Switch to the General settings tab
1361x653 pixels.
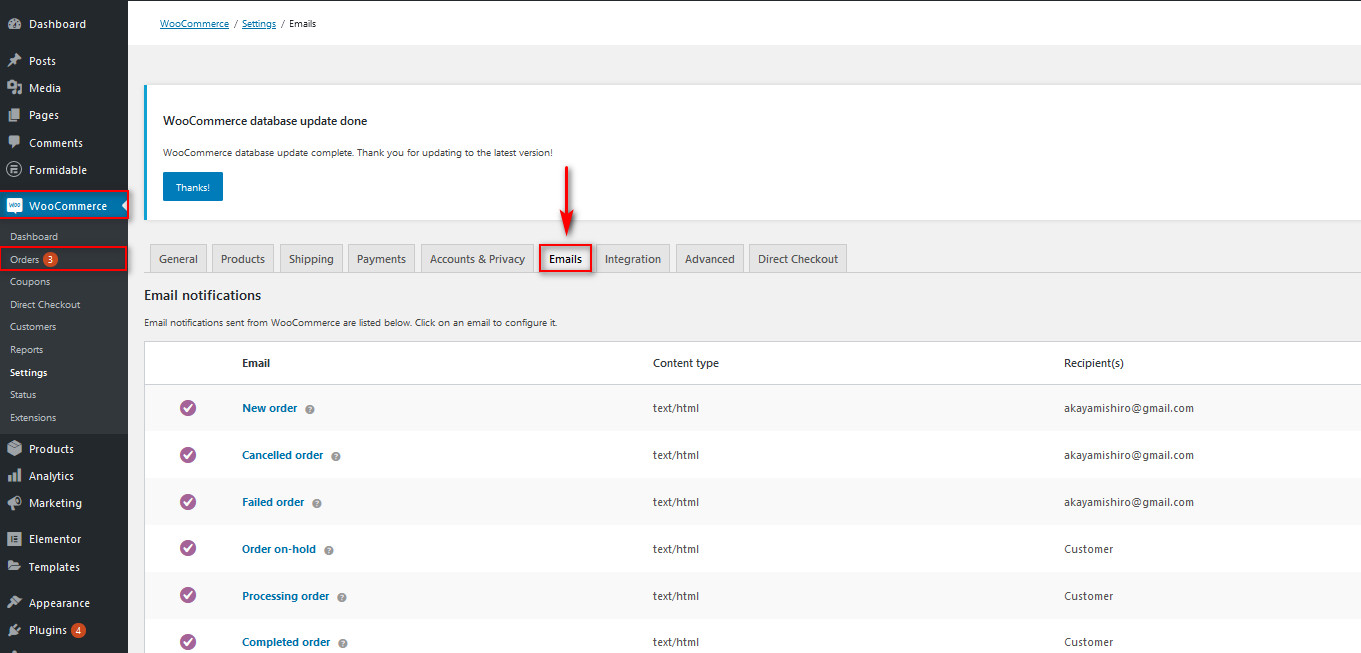click(x=178, y=259)
